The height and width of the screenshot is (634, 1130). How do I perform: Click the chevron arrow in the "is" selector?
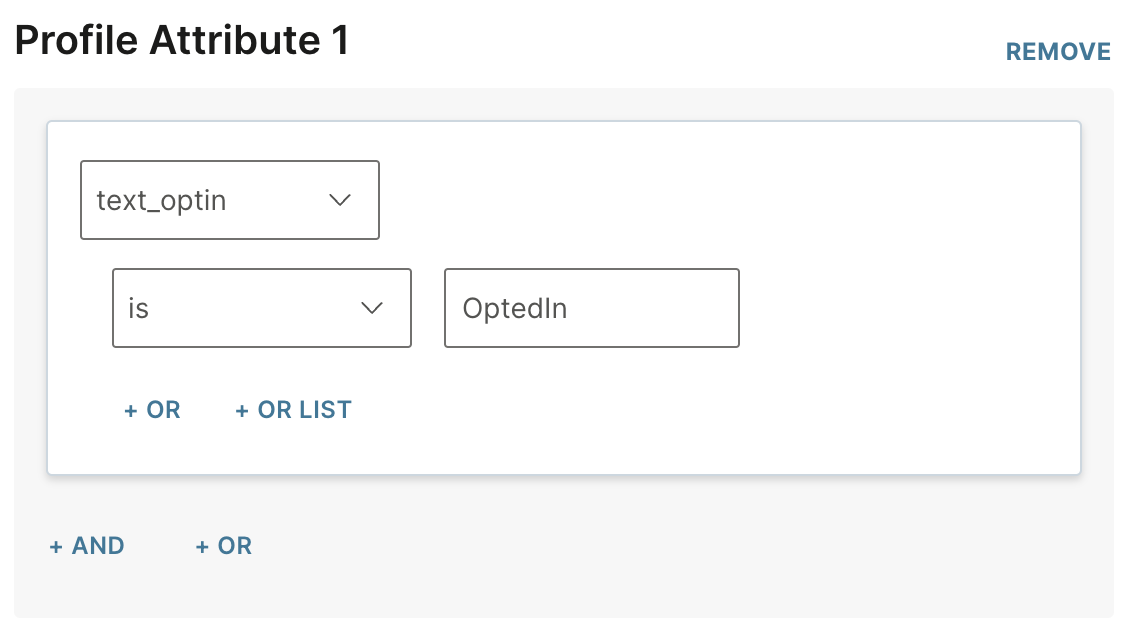[x=372, y=308]
